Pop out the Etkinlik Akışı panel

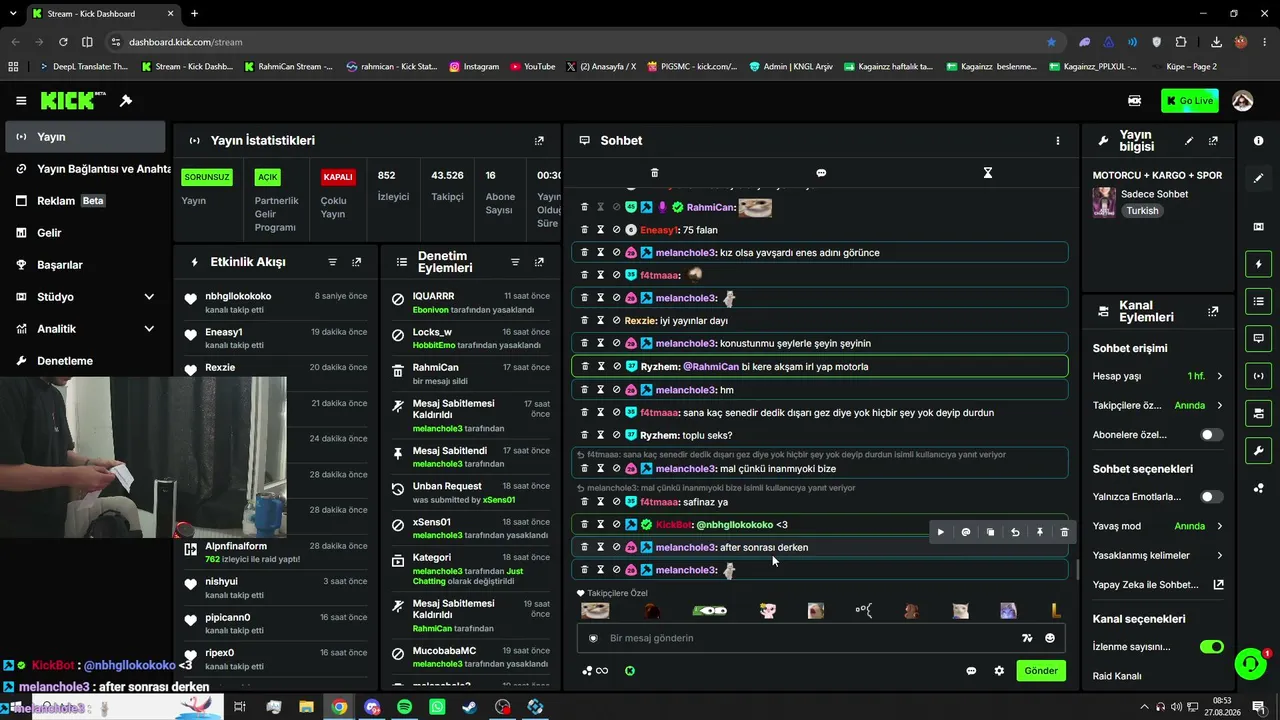point(357,262)
